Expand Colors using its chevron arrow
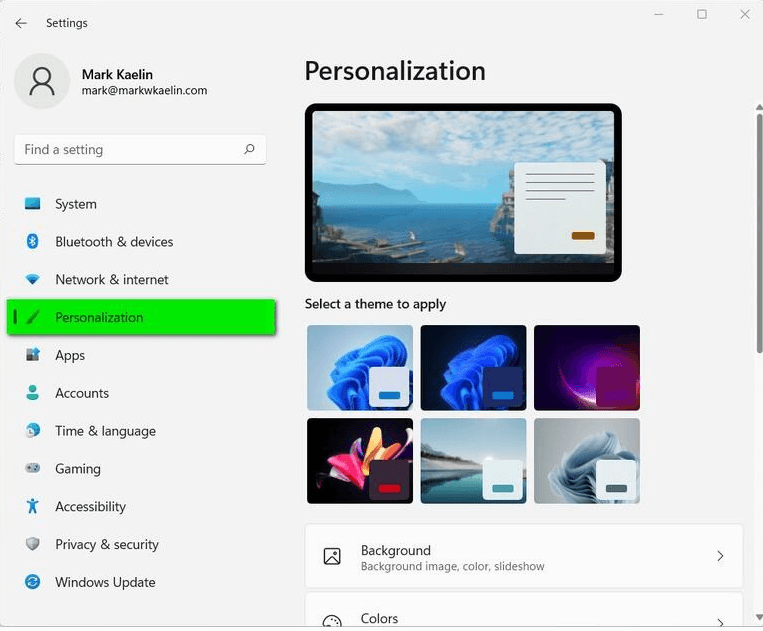Viewport: 763px width, 631px height. pos(720,622)
